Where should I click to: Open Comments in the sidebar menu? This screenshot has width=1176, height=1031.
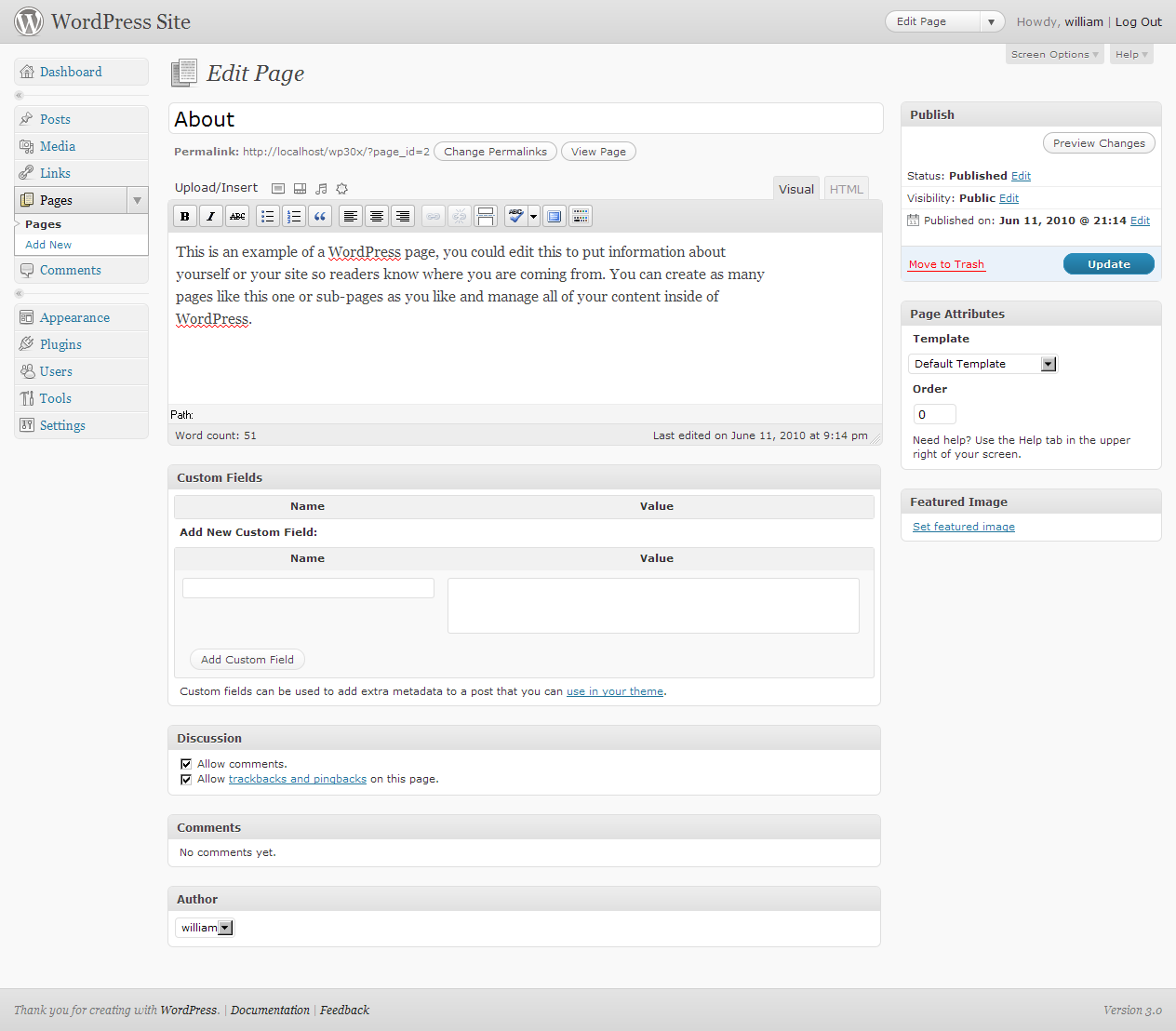81,270
